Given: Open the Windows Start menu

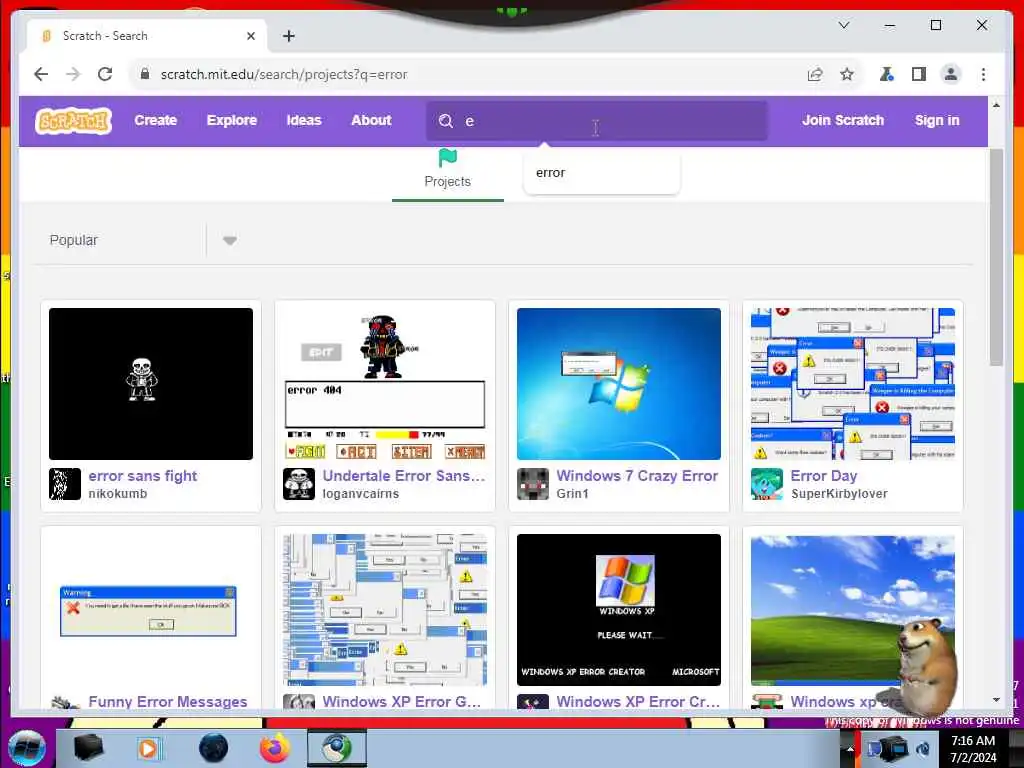Looking at the screenshot, I should (27, 748).
